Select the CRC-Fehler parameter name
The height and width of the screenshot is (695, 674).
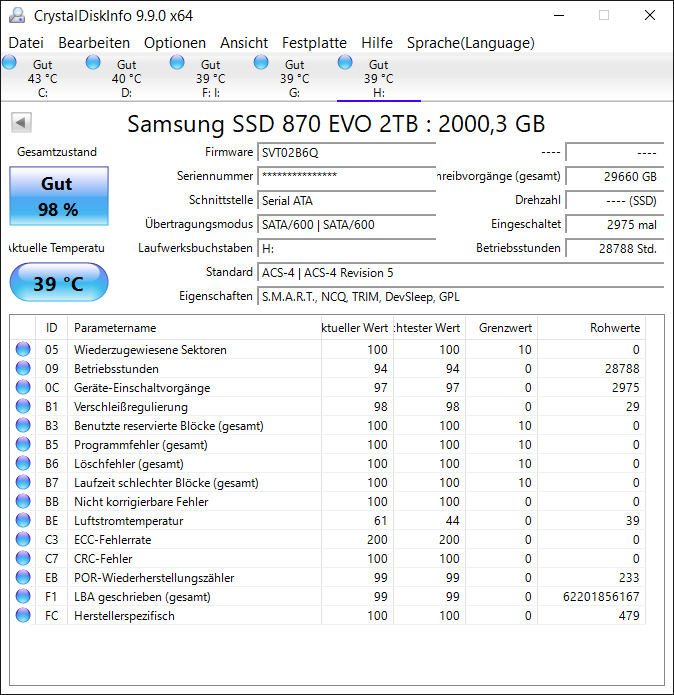(103, 559)
